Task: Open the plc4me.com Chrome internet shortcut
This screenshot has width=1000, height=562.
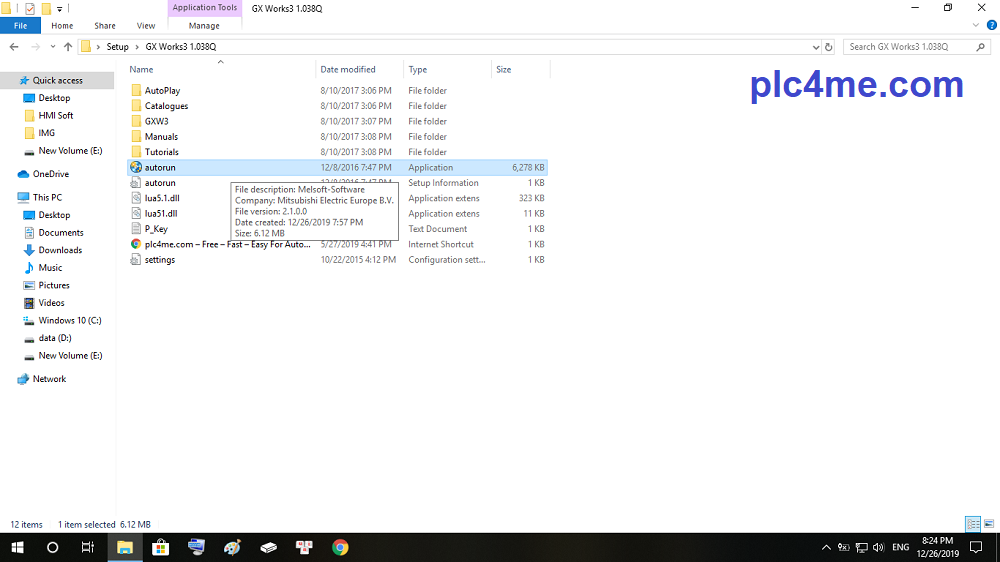Action: (226, 244)
